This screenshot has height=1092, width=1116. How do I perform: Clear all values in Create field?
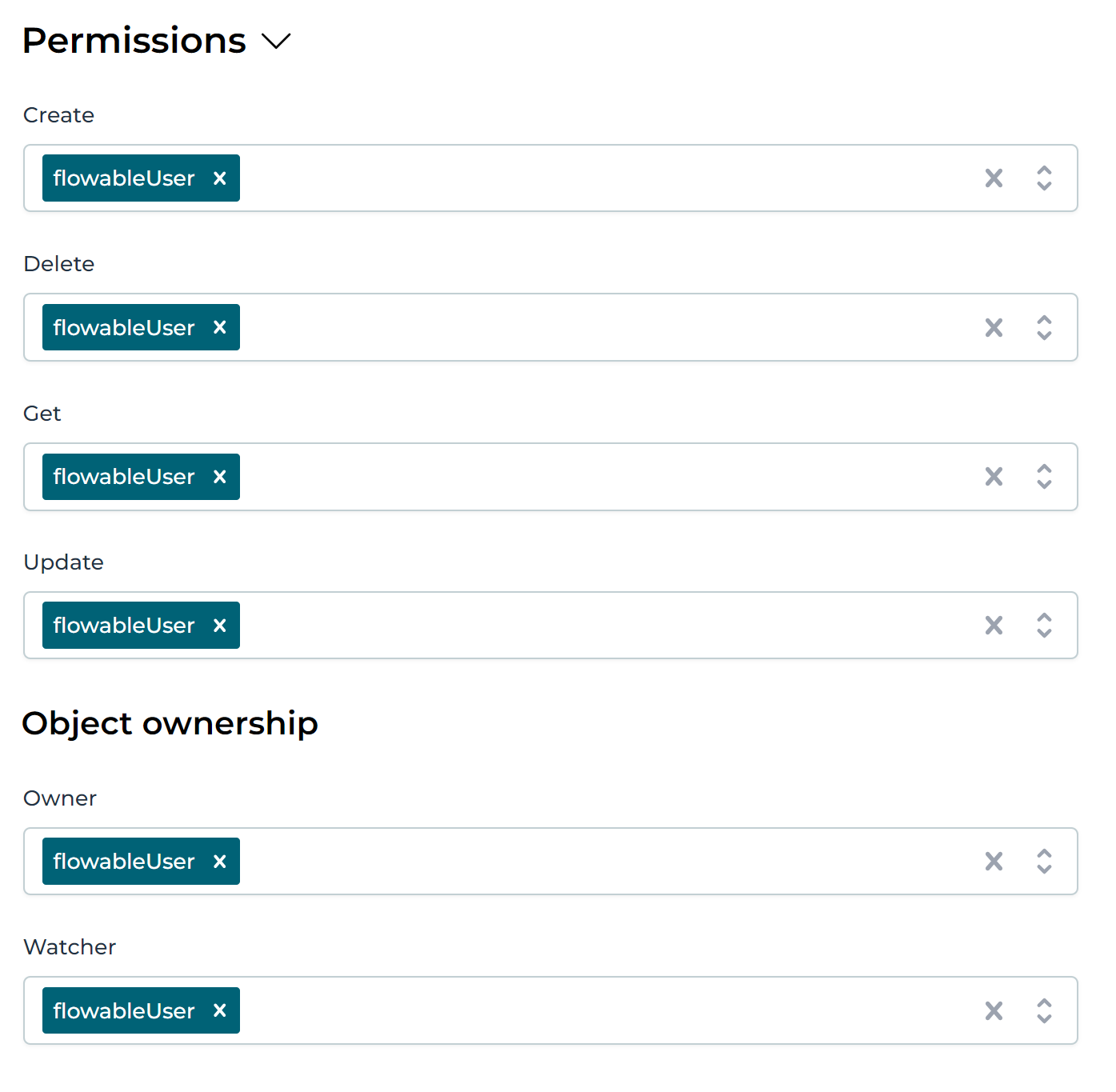coord(994,178)
